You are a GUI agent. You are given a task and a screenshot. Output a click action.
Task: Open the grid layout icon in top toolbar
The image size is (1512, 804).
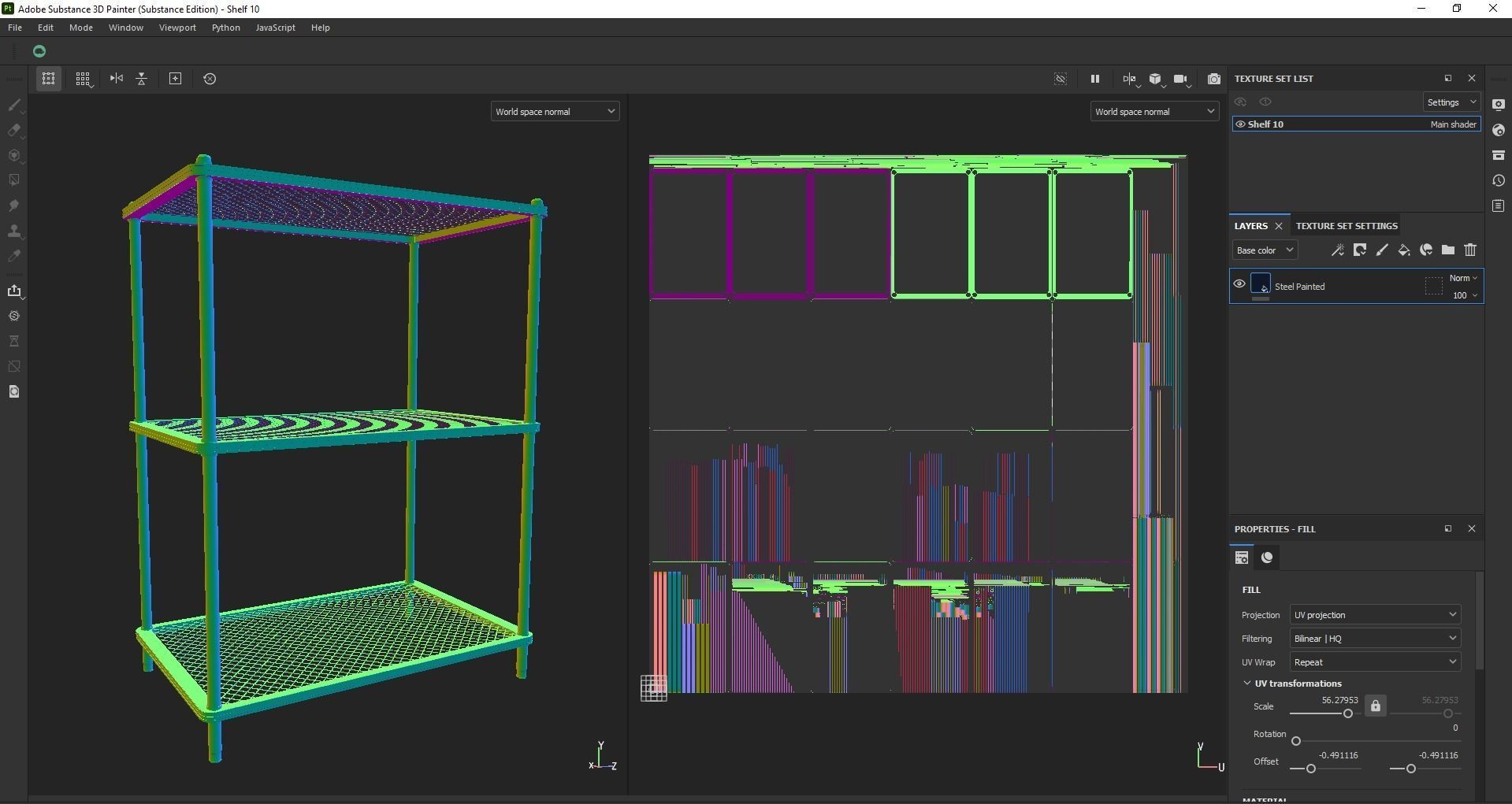pyautogui.click(x=83, y=79)
